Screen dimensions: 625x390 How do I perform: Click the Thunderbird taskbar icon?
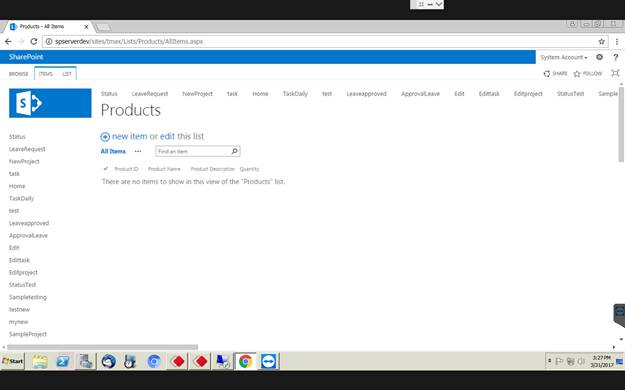click(x=108, y=361)
